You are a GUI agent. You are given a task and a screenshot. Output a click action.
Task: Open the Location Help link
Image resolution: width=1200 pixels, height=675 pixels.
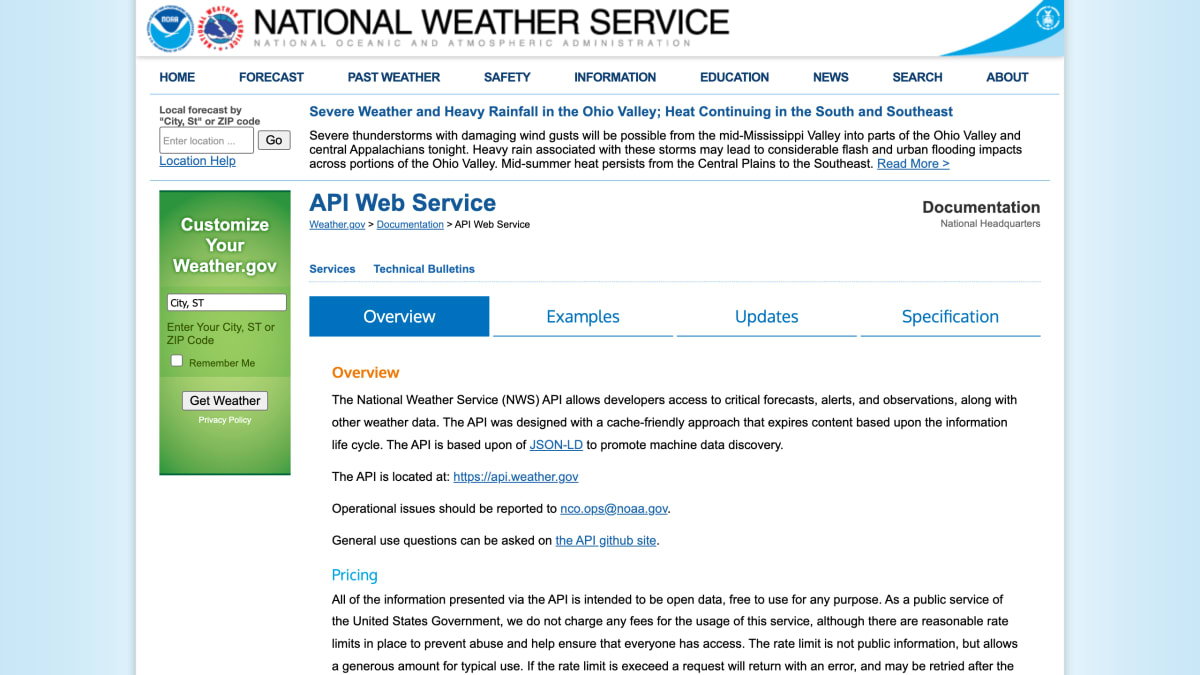(x=197, y=161)
